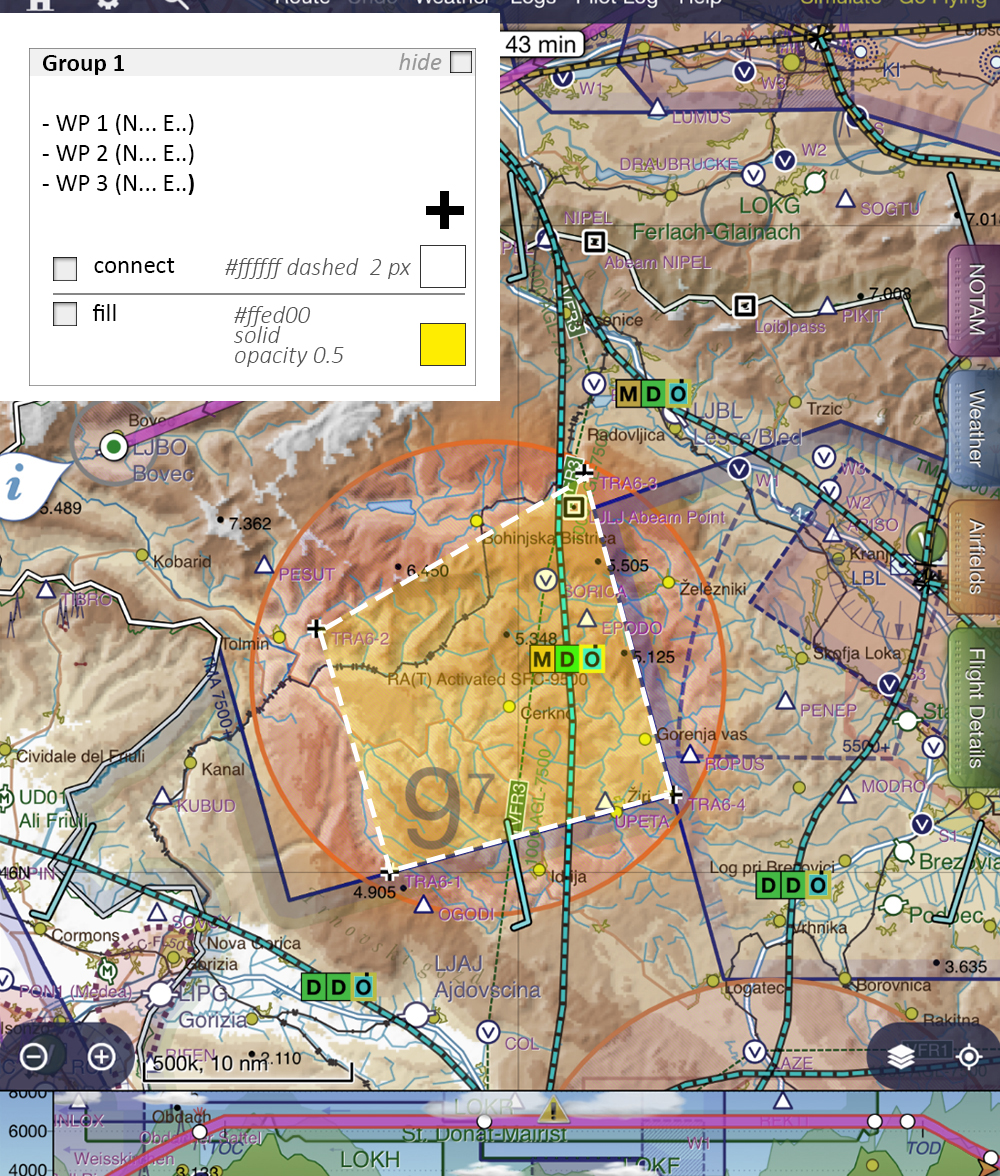Select the LJBO Bovec airfield symbol
This screenshot has height=1176, width=1000.
(x=115, y=445)
